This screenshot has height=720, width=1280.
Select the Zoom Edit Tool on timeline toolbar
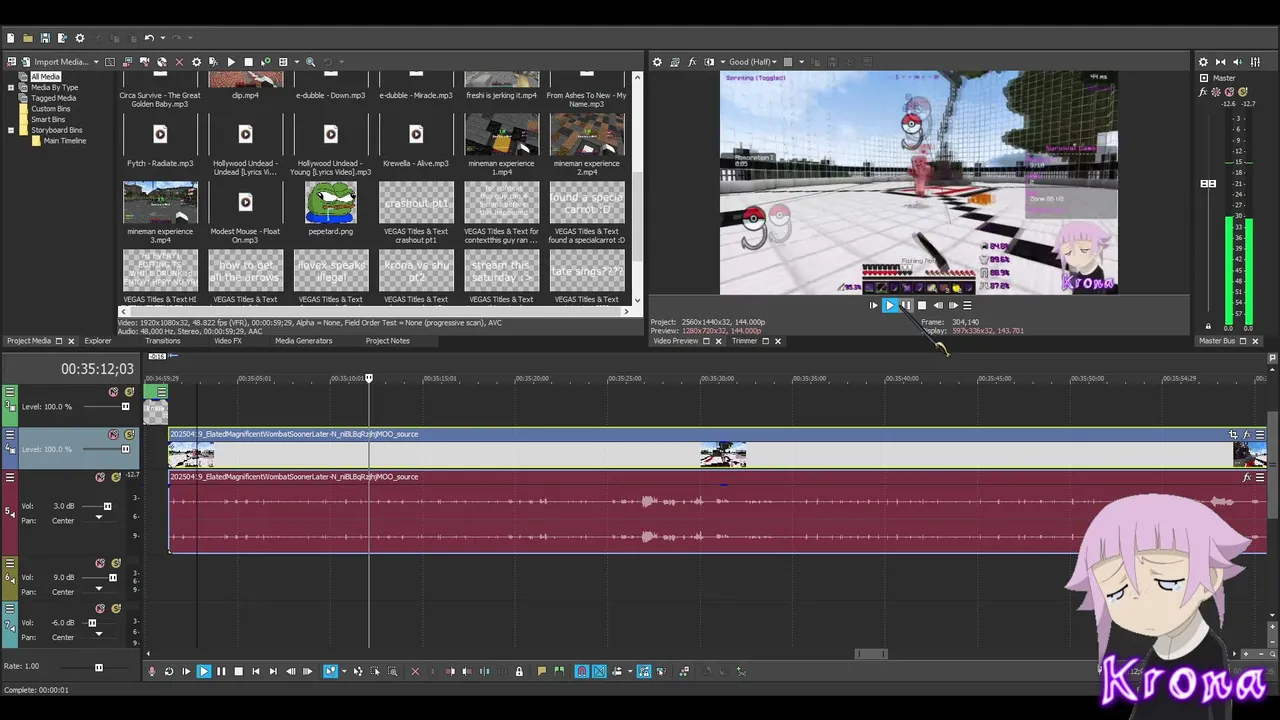[x=392, y=671]
